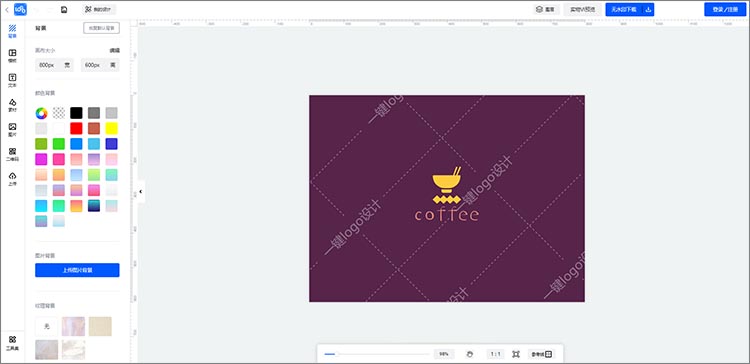Select the hand pan tool

coord(470,354)
